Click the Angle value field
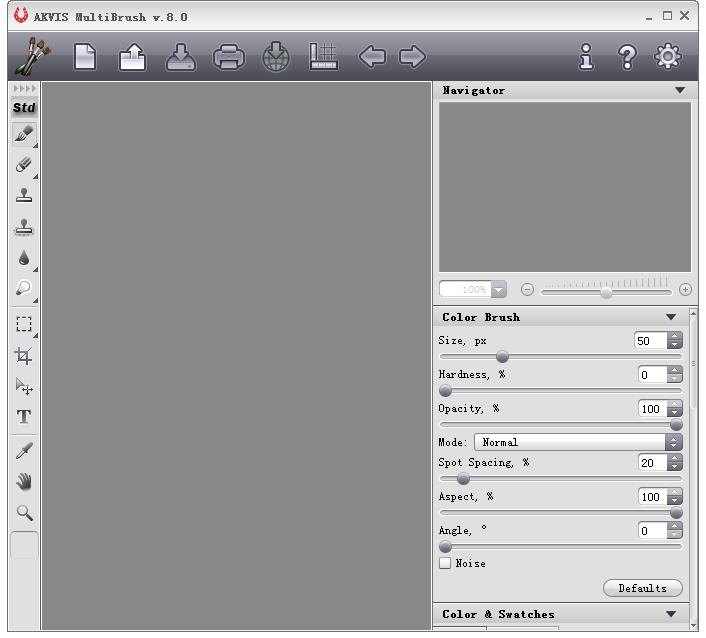Viewport: 706px width, 638px height. point(652,531)
